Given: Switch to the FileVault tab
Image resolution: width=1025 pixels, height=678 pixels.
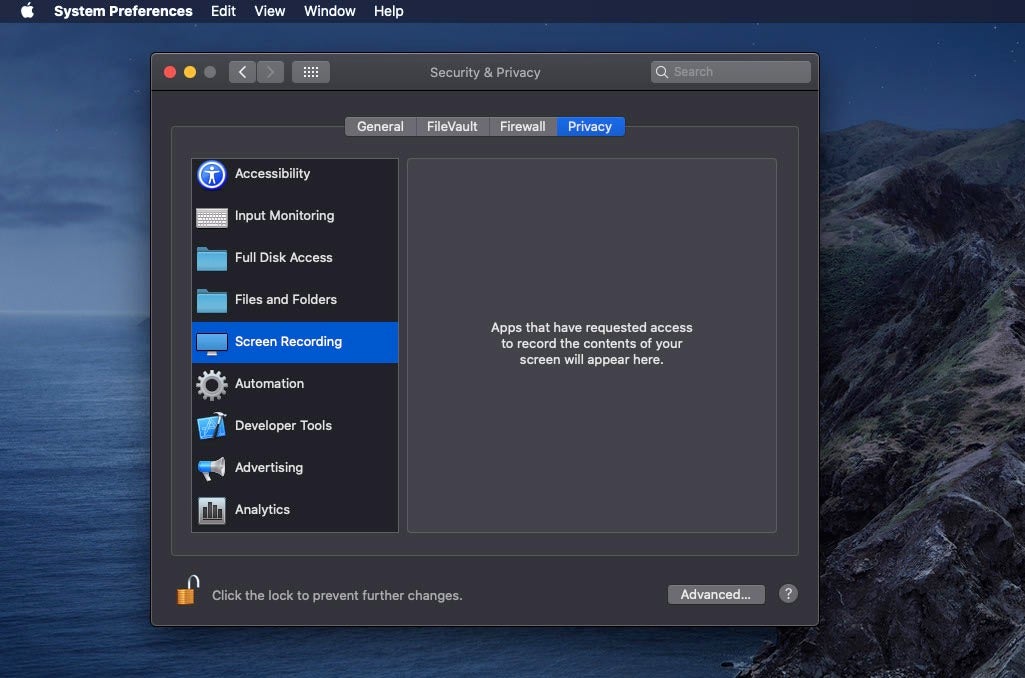Looking at the screenshot, I should pos(452,126).
